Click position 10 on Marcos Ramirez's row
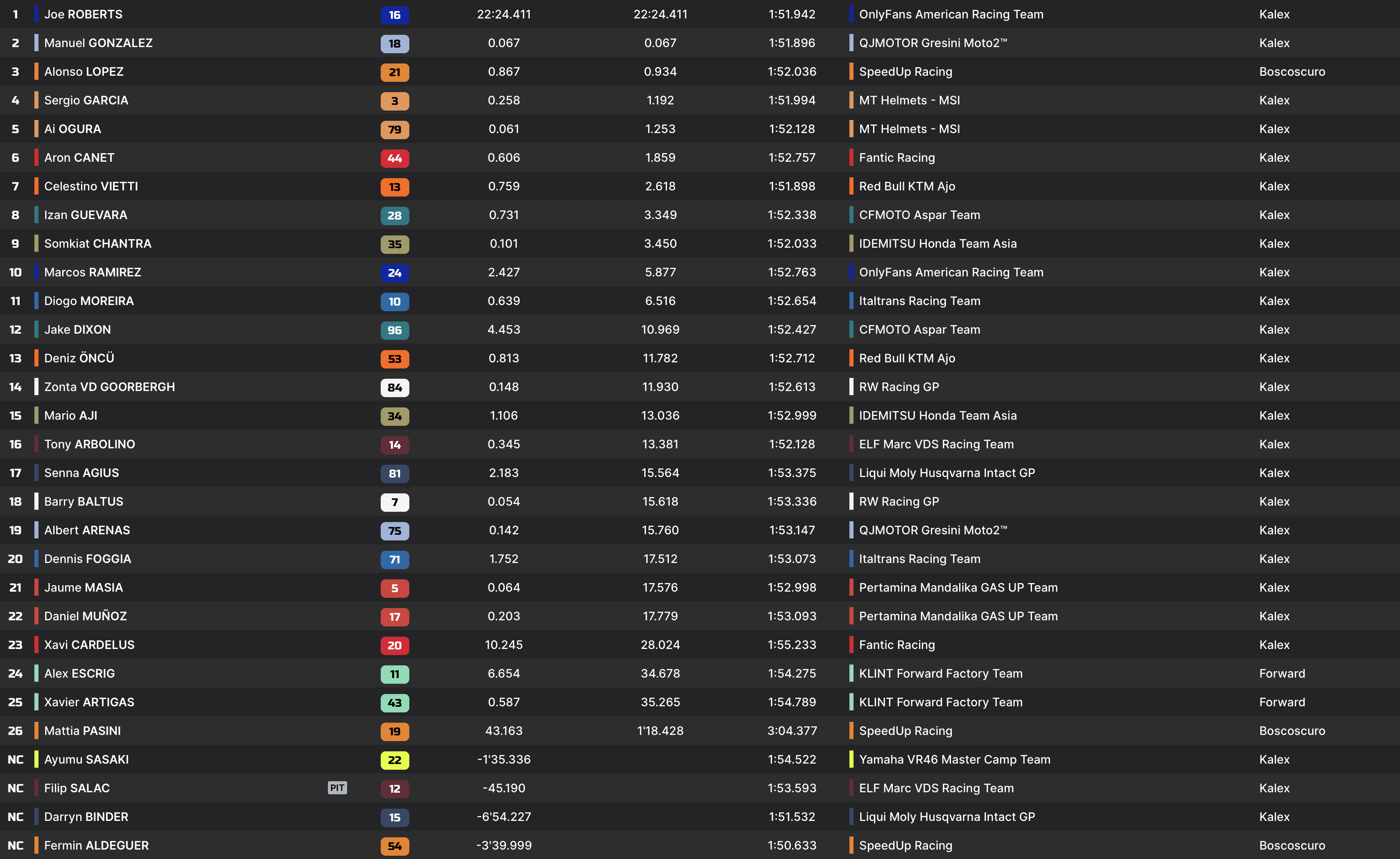The height and width of the screenshot is (859, 1400). pyautogui.click(x=15, y=273)
